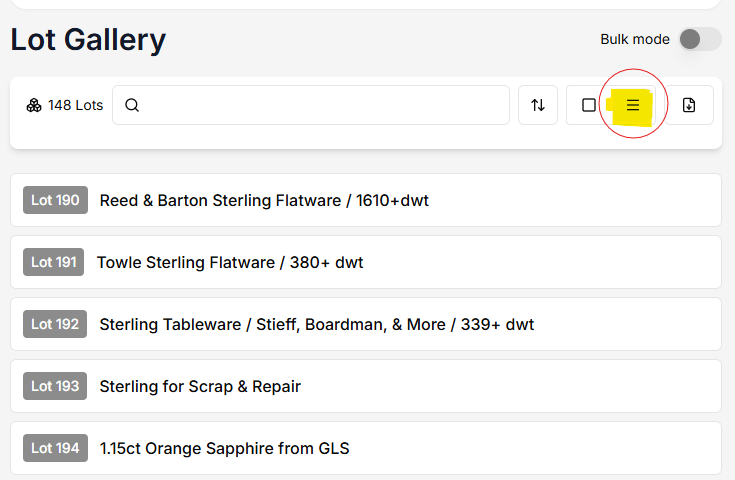735x480 pixels.
Task: Click the Lot Gallery heading
Action: coord(88,40)
